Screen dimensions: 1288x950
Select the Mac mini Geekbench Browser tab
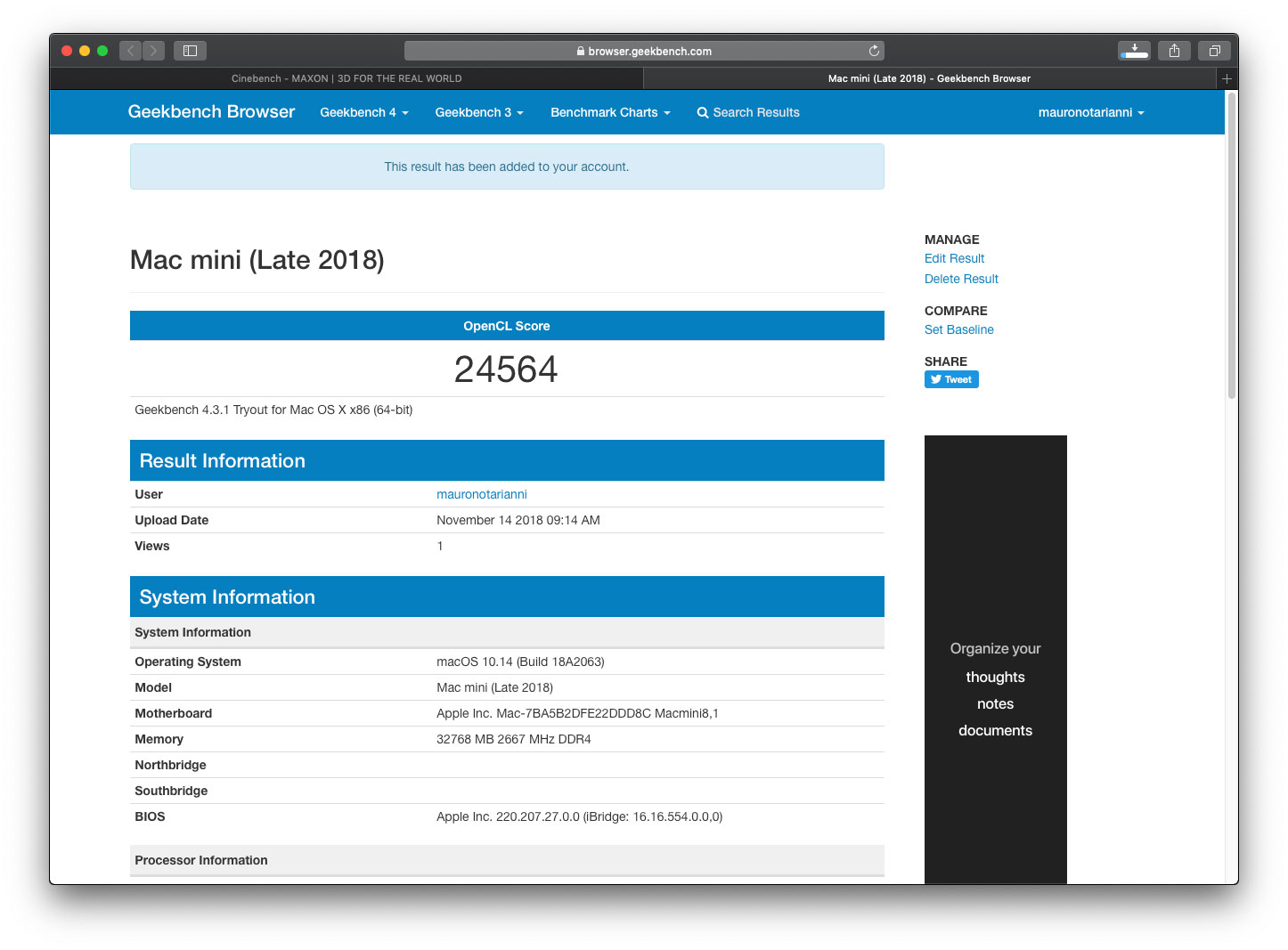[x=929, y=78]
